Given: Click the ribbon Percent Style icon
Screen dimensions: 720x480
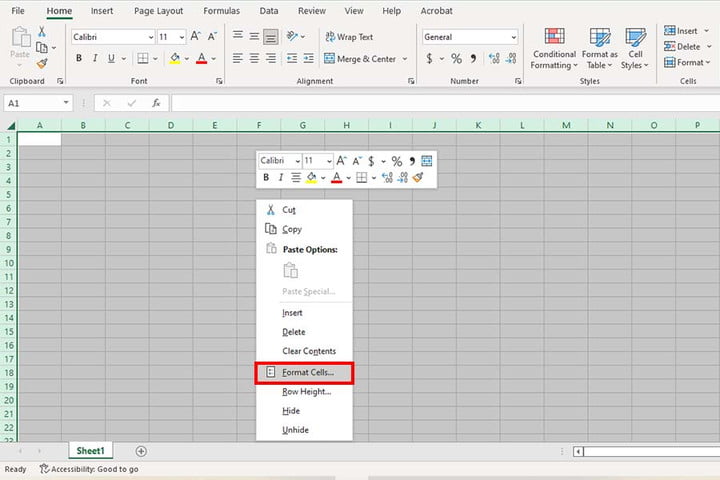Looking at the screenshot, I should tap(456, 58).
